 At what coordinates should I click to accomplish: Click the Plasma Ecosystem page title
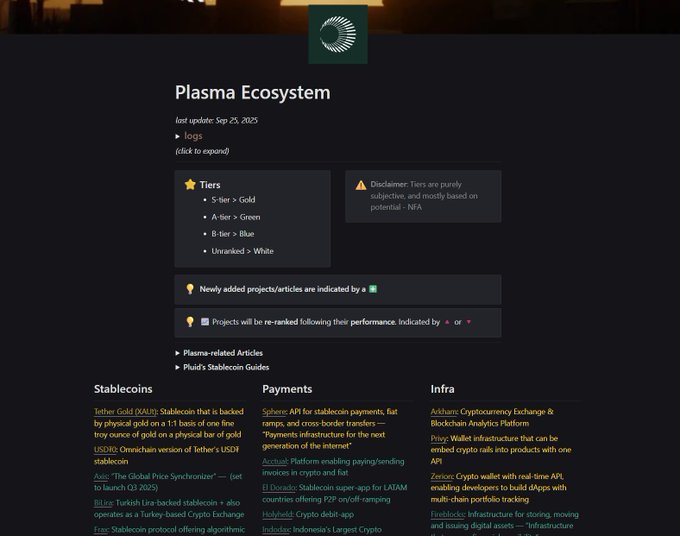pyautogui.click(x=252, y=93)
